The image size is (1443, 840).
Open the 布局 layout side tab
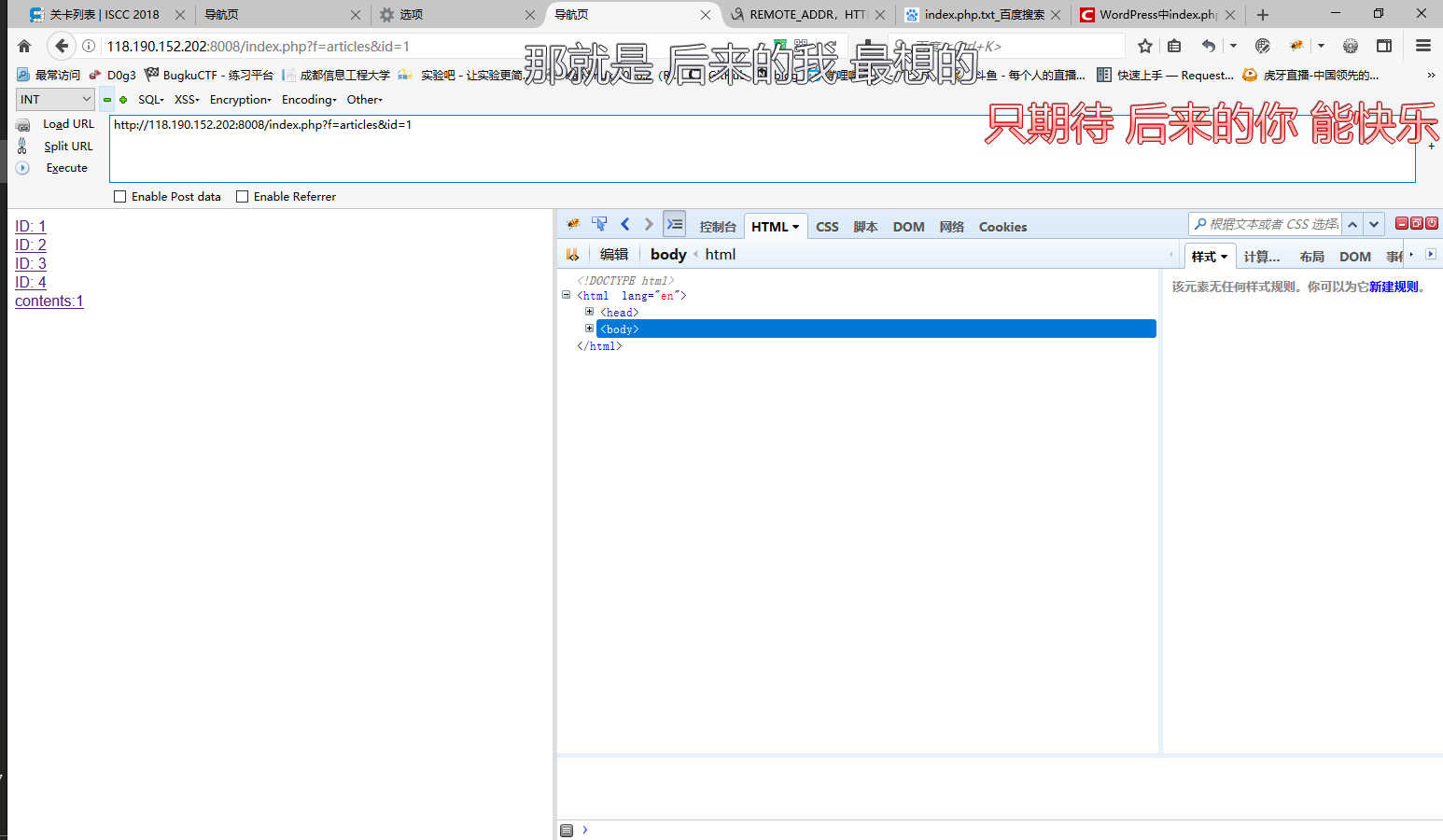1311,257
